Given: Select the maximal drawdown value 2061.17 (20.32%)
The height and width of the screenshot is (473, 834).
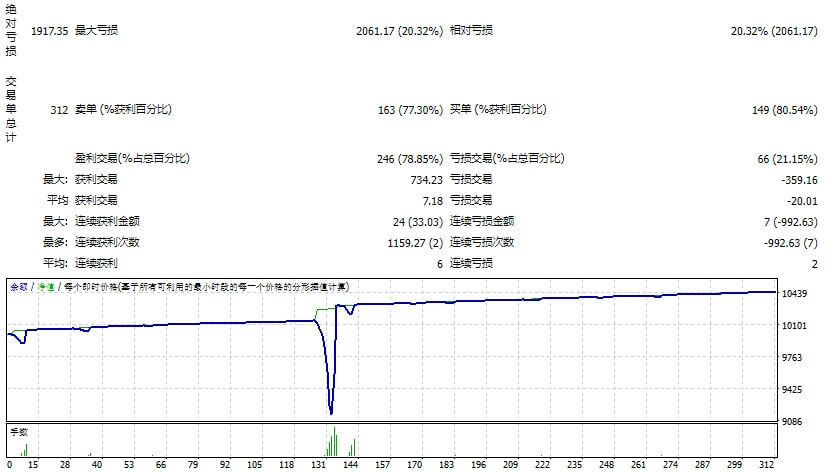Looking at the screenshot, I should [399, 31].
